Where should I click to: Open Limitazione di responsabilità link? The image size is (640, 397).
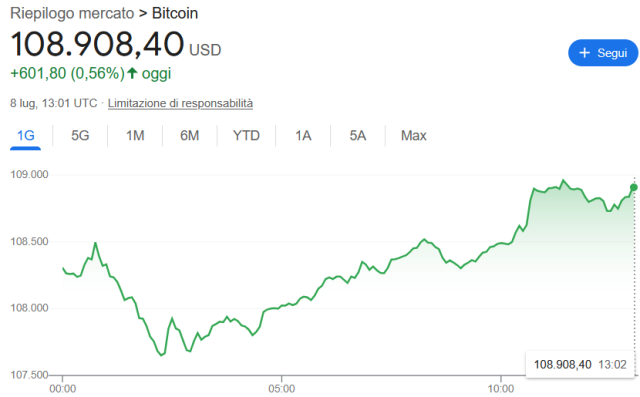point(180,103)
